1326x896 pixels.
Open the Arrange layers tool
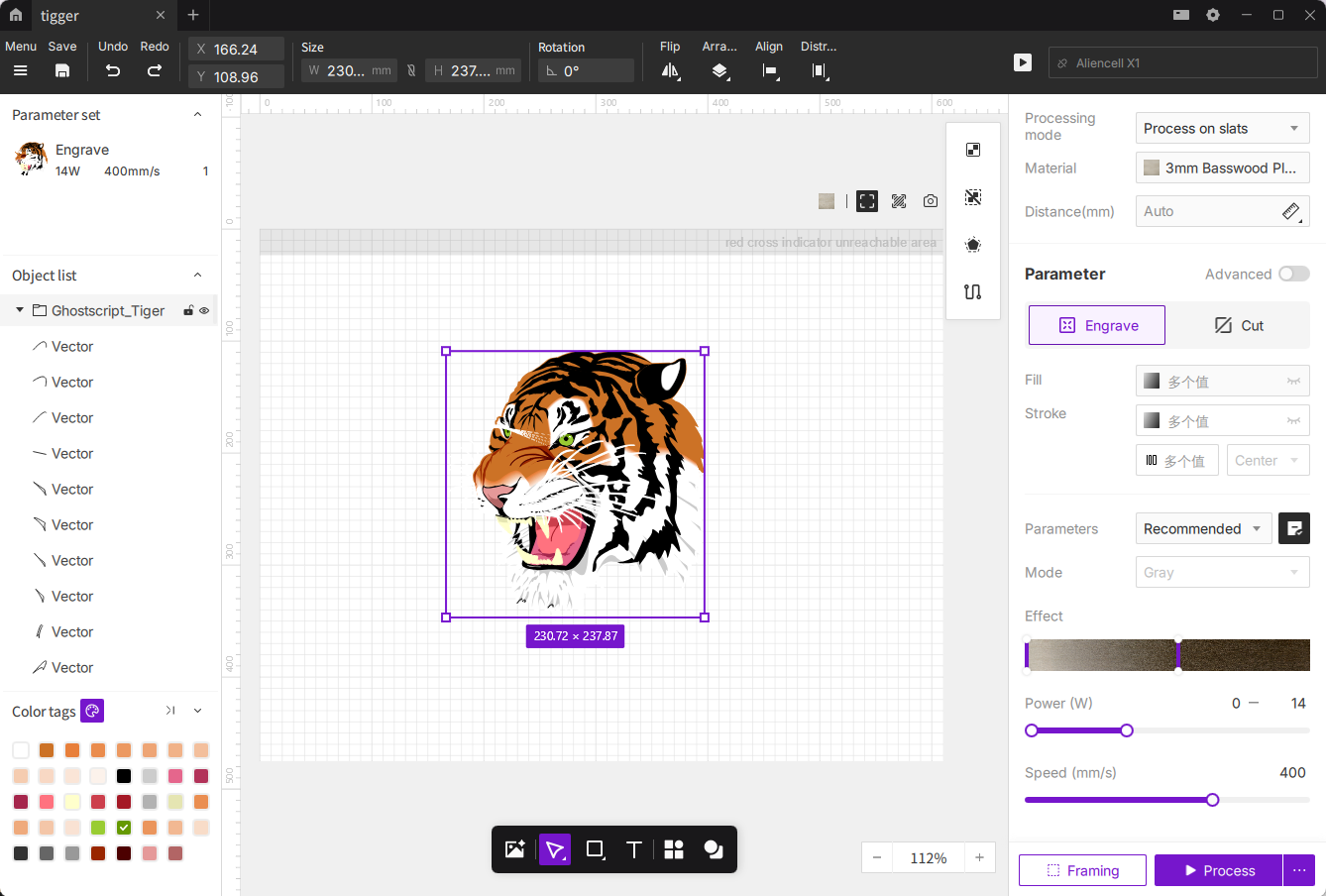[719, 70]
